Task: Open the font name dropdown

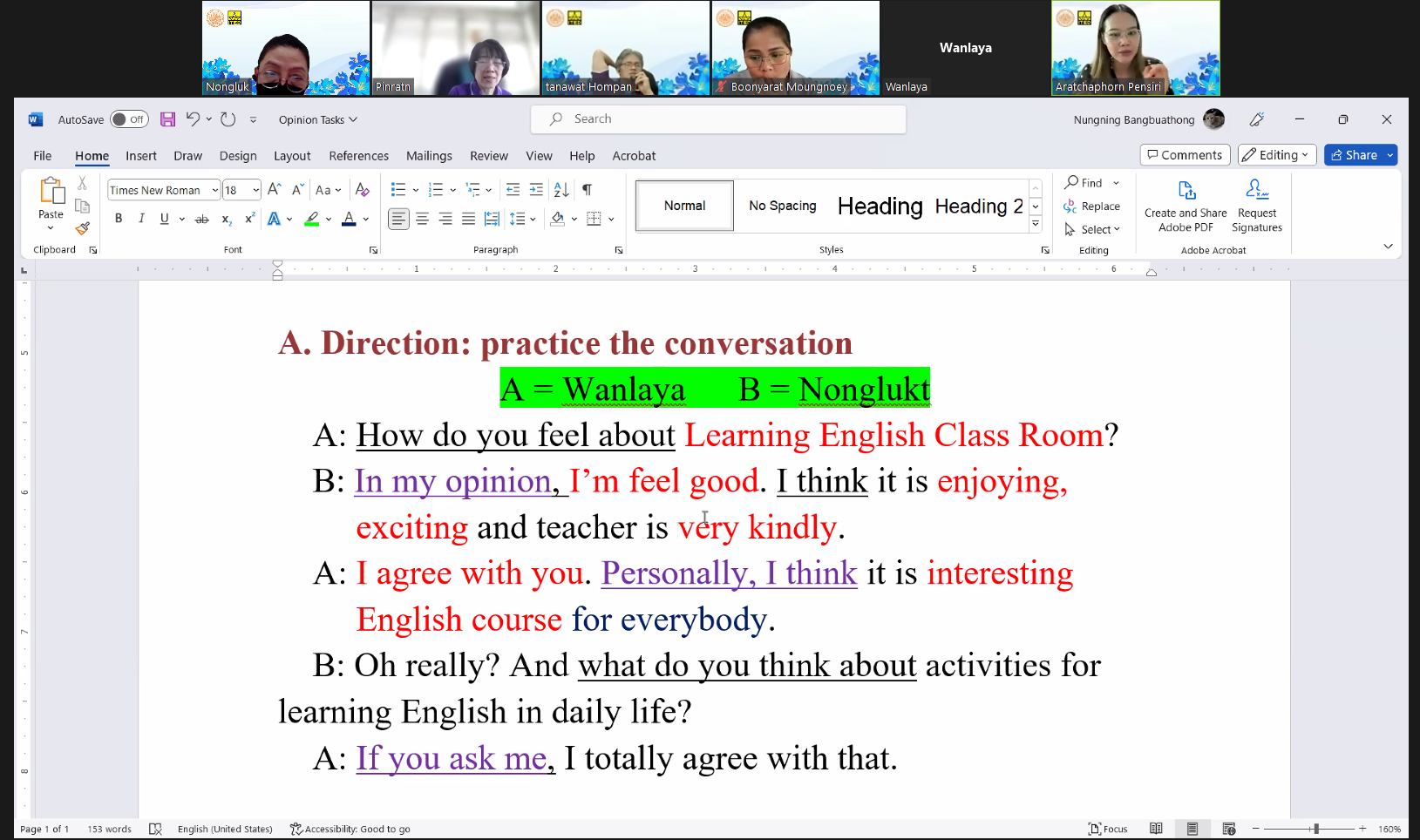Action: pyautogui.click(x=214, y=190)
